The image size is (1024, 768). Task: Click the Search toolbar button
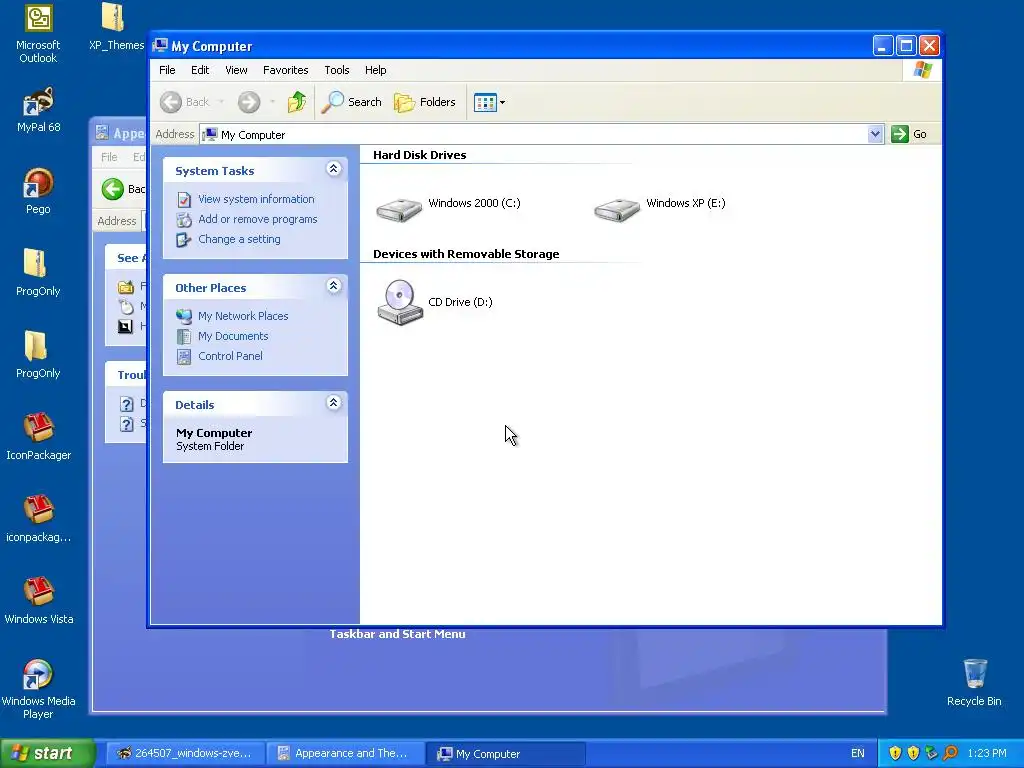351,102
